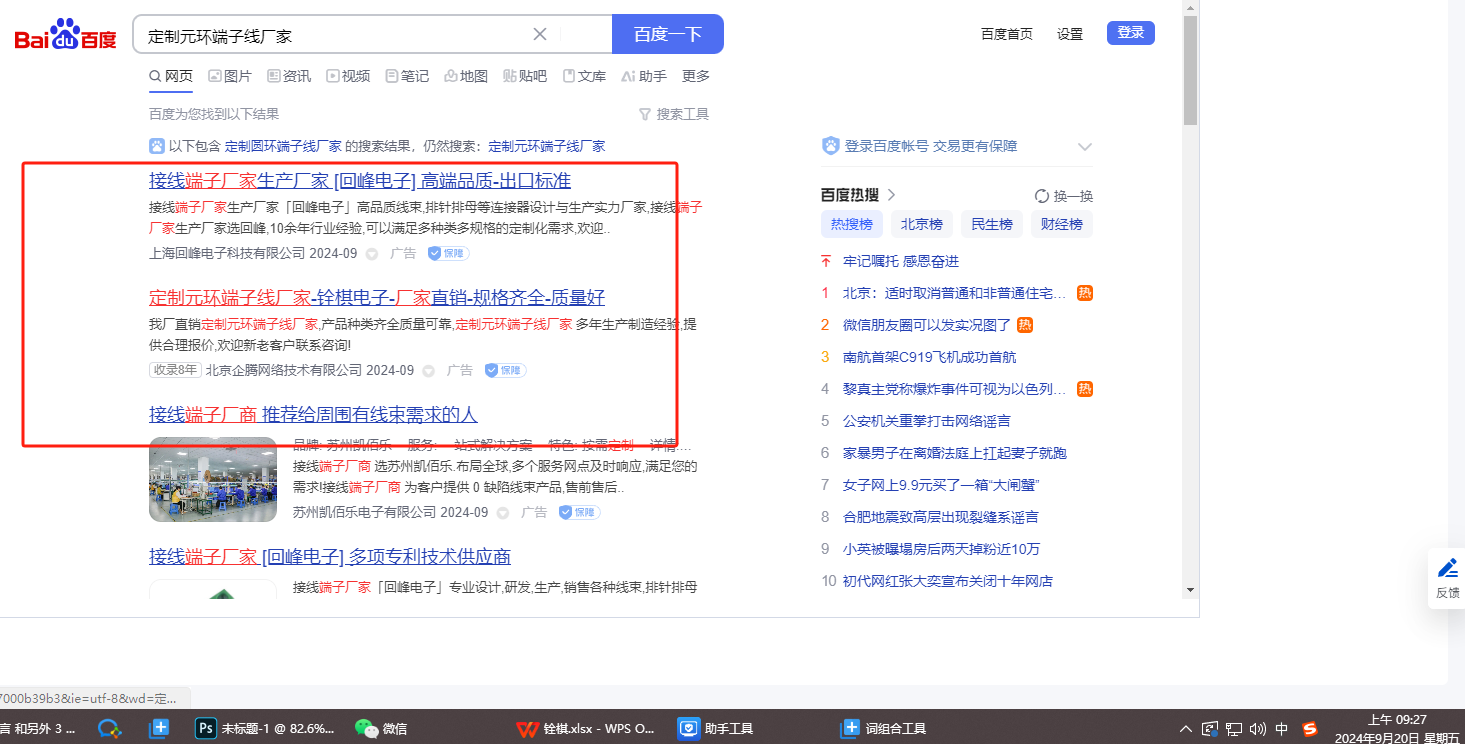
Task: Collapse the login banner chevron
Action: [1085, 147]
